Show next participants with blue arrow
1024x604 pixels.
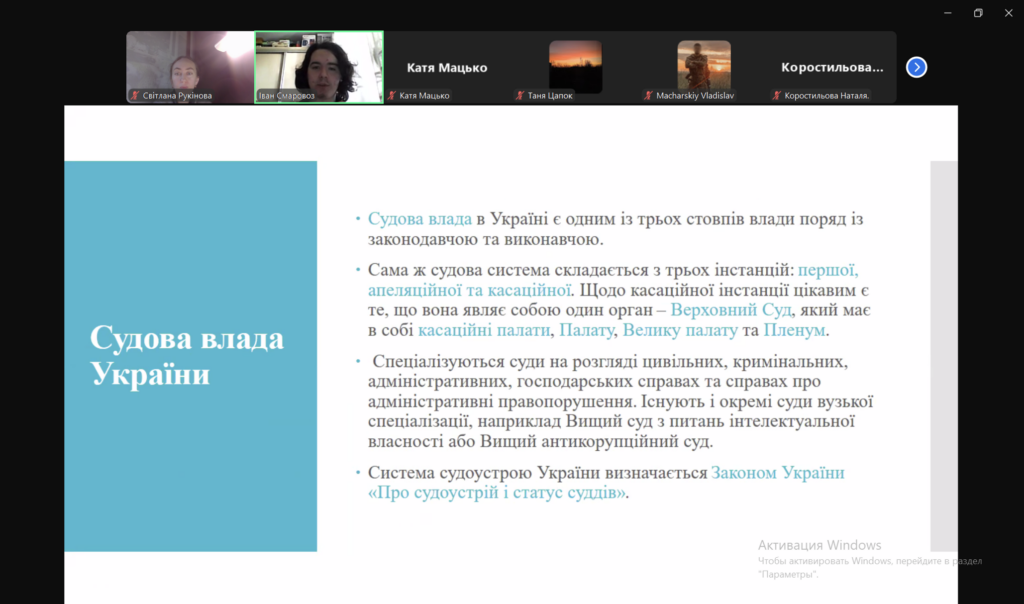pos(916,67)
